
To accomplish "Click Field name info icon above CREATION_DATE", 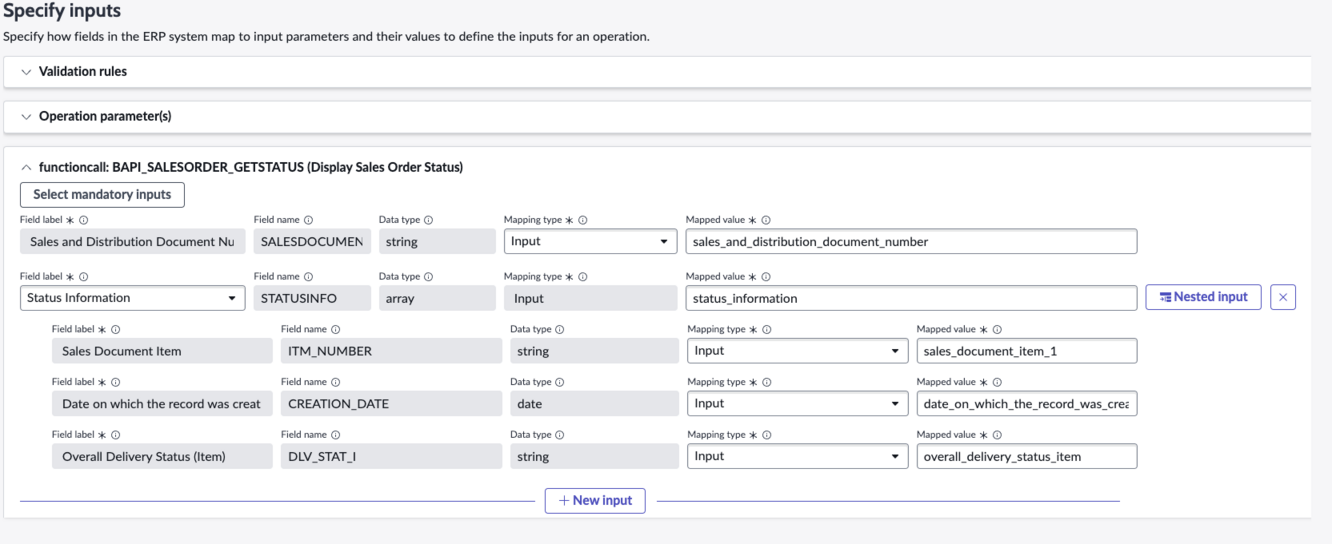I will [335, 382].
